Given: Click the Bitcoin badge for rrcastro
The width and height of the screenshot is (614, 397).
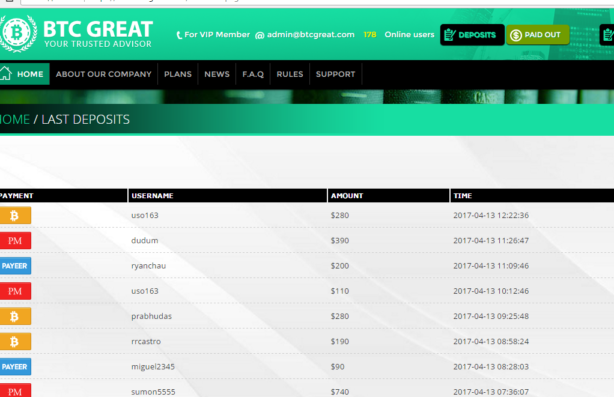Looking at the screenshot, I should point(15,341).
